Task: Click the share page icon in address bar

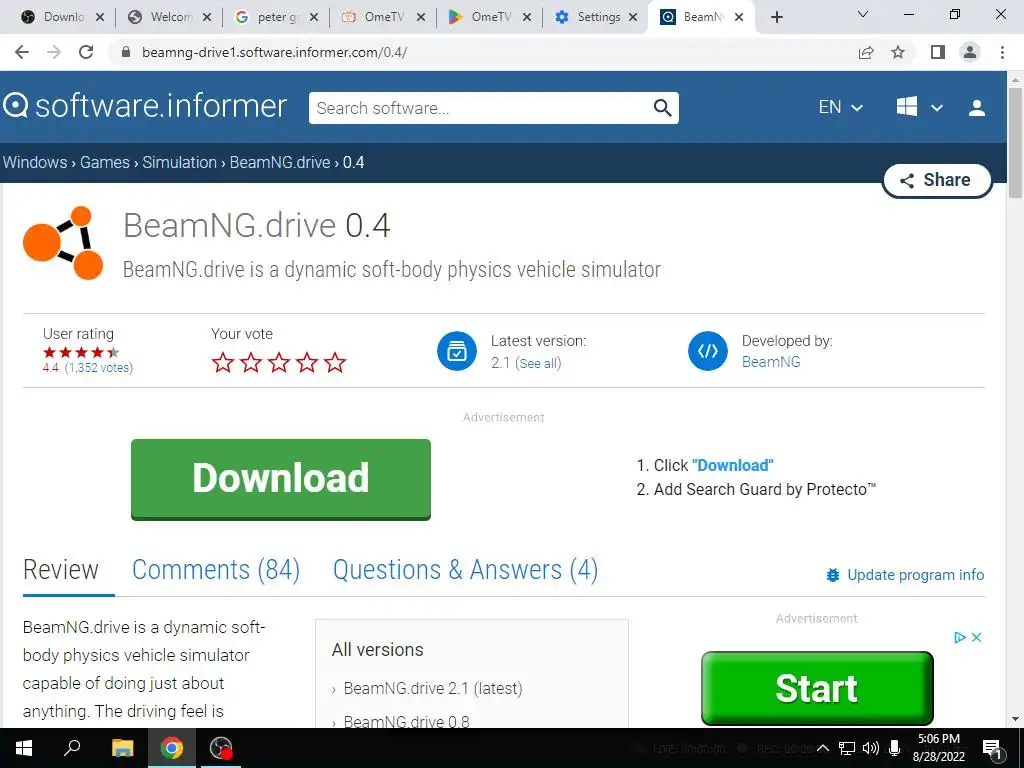Action: pyautogui.click(x=866, y=52)
